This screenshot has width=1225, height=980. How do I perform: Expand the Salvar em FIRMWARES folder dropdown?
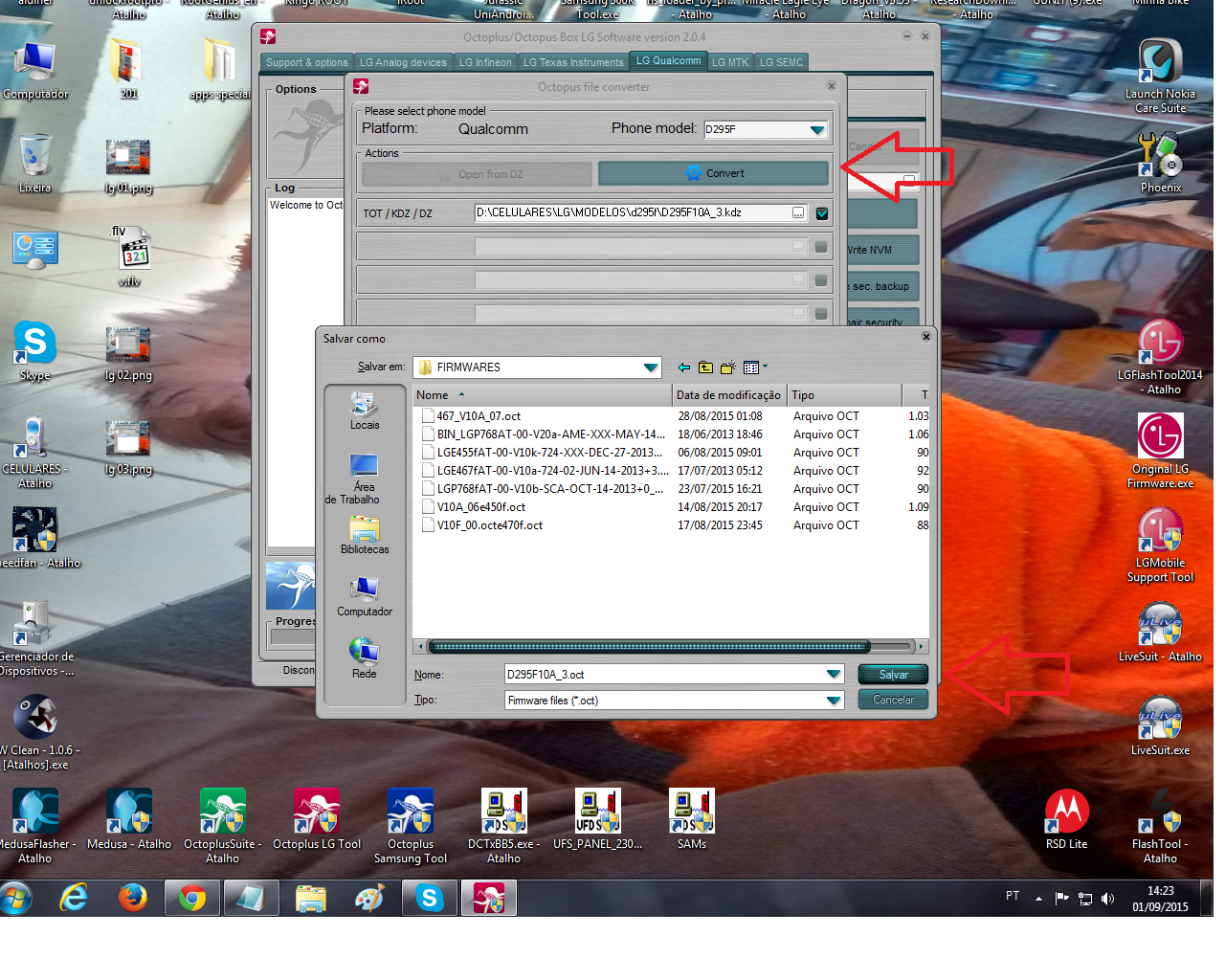(x=651, y=367)
